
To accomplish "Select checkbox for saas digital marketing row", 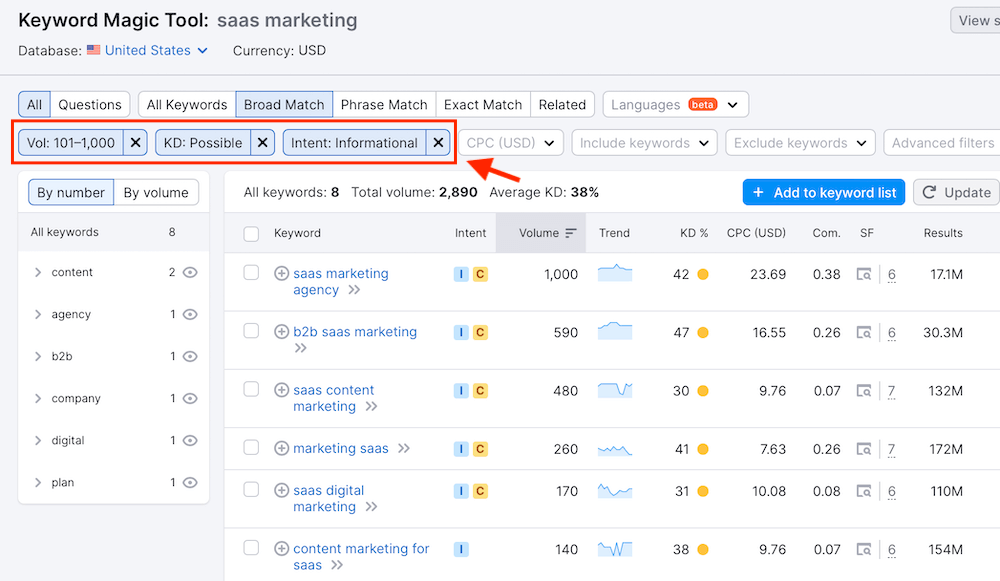I will coord(252,490).
